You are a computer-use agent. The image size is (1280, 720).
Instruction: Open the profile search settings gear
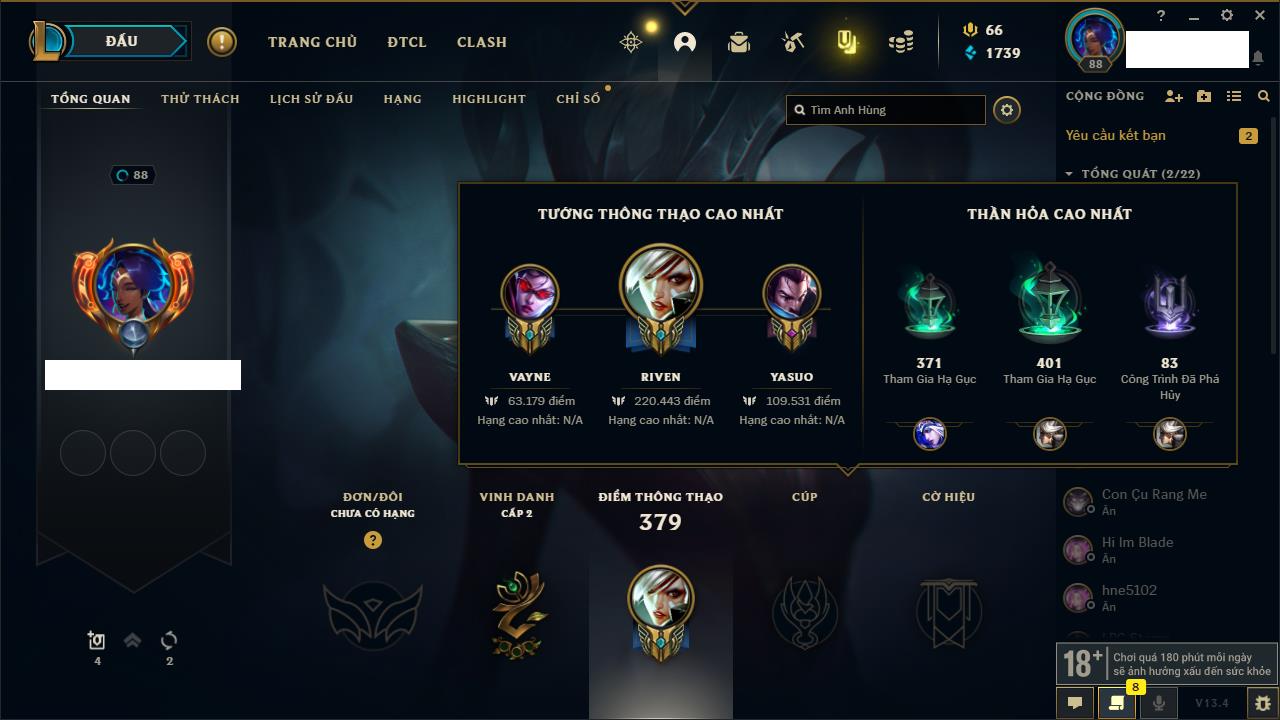coord(1007,110)
